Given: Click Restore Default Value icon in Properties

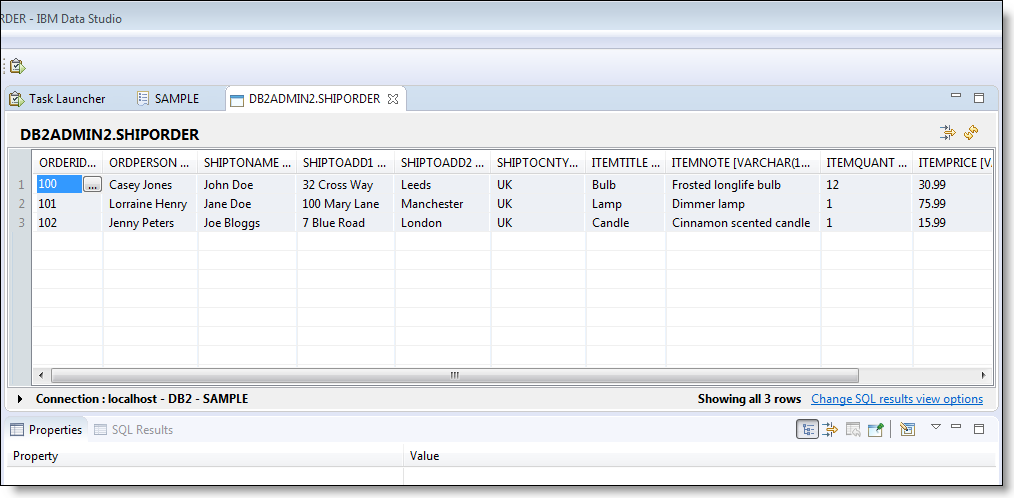Looking at the screenshot, I should click(x=853, y=429).
